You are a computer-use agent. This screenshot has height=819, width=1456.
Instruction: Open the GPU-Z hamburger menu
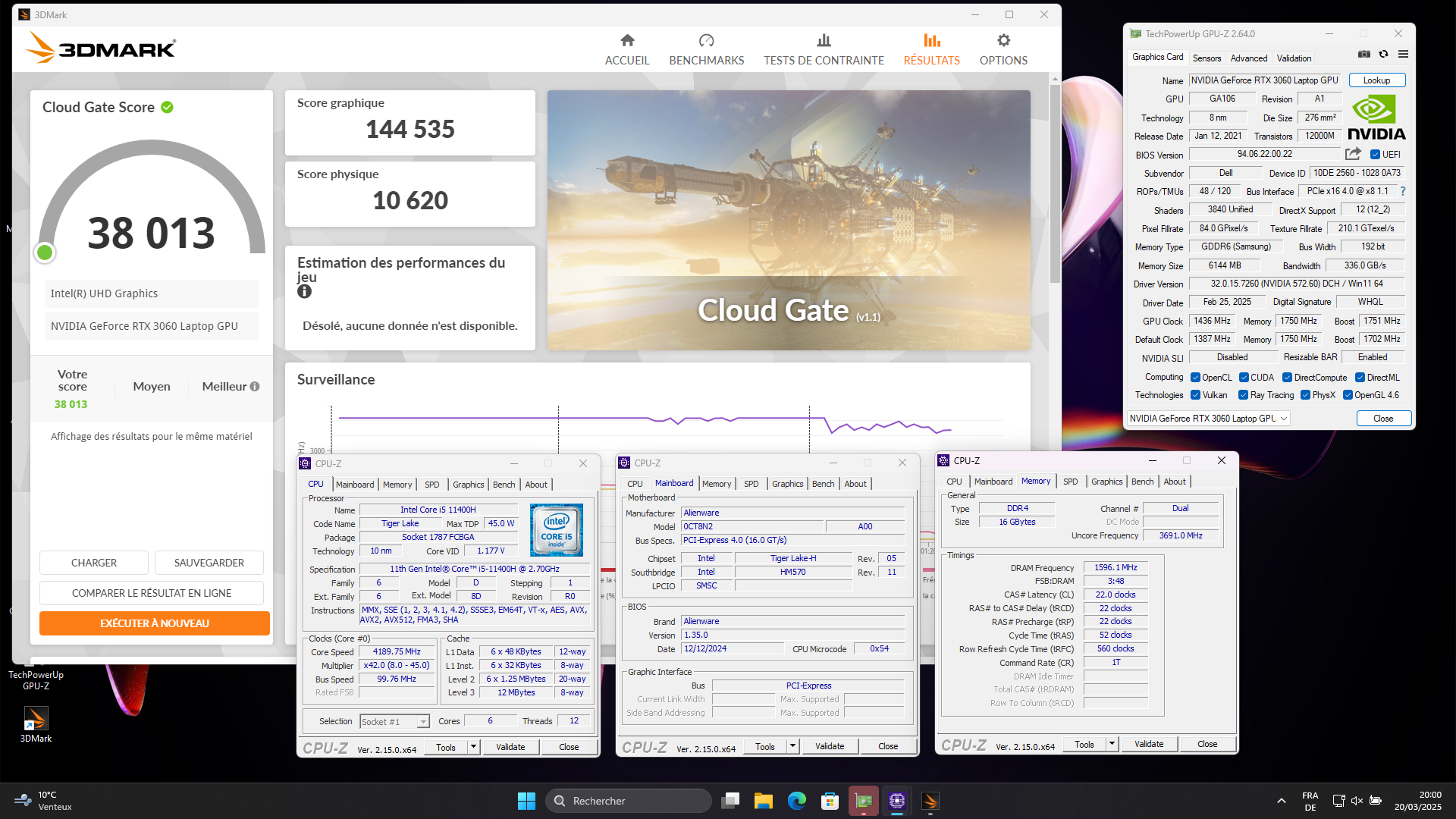pyautogui.click(x=1404, y=54)
